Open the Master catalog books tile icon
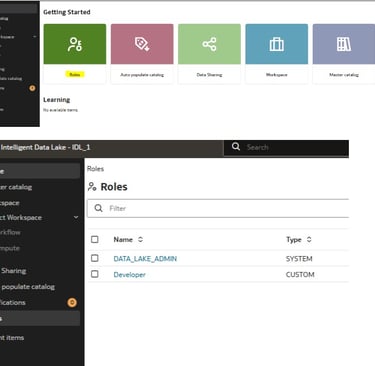The height and width of the screenshot is (366, 375). [x=344, y=44]
